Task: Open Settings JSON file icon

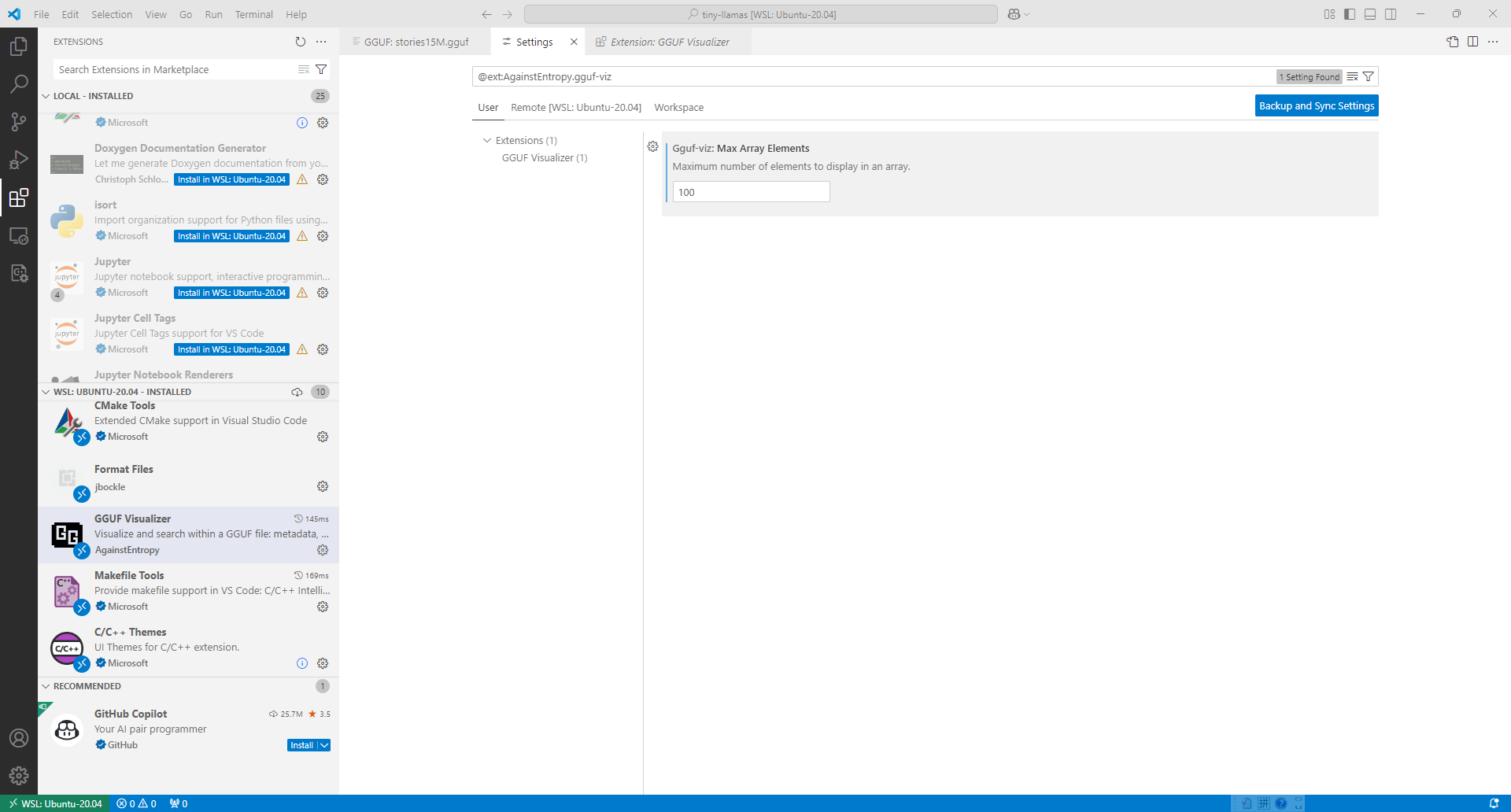Action: point(1453,42)
